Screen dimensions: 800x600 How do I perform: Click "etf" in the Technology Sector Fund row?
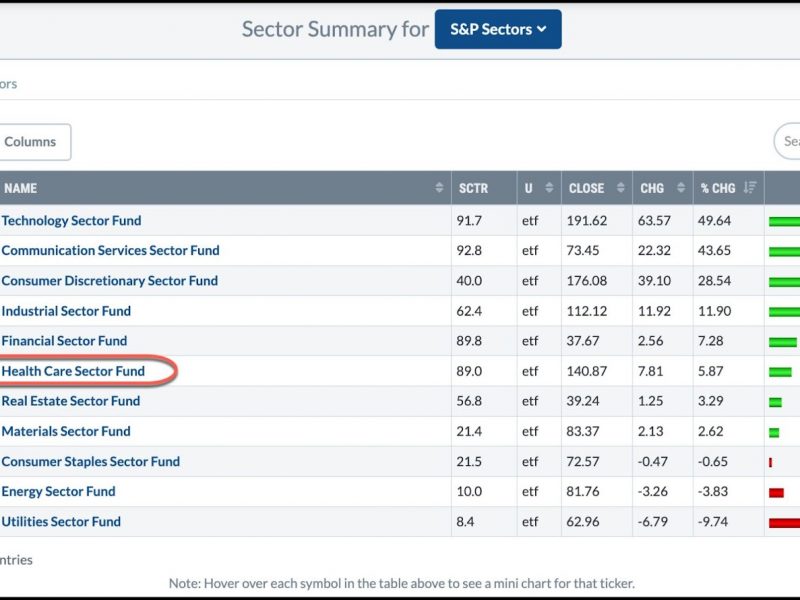pyautogui.click(x=530, y=220)
